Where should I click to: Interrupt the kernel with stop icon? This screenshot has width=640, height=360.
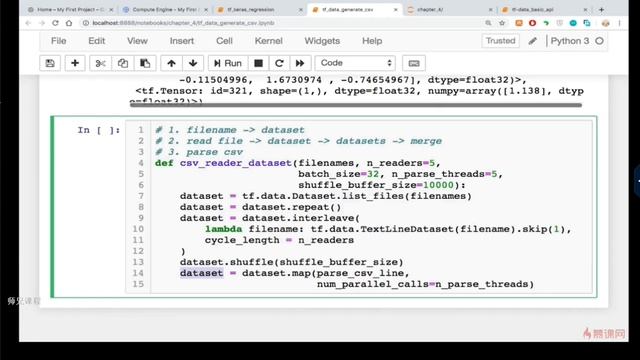pos(258,63)
